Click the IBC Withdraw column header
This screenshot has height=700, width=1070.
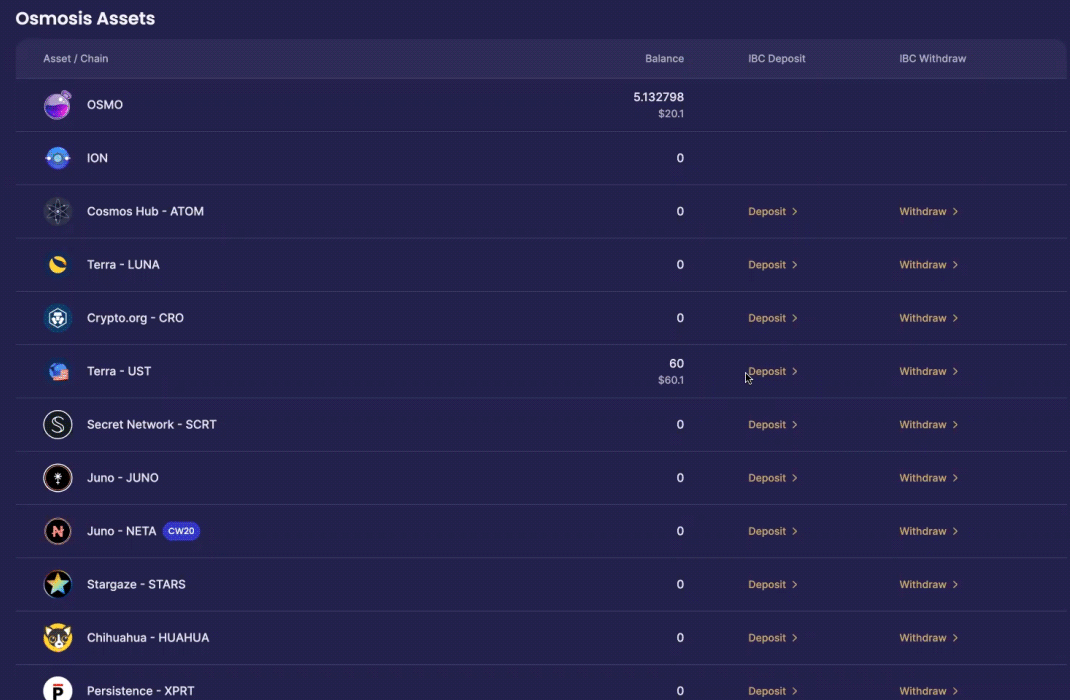[x=932, y=59]
